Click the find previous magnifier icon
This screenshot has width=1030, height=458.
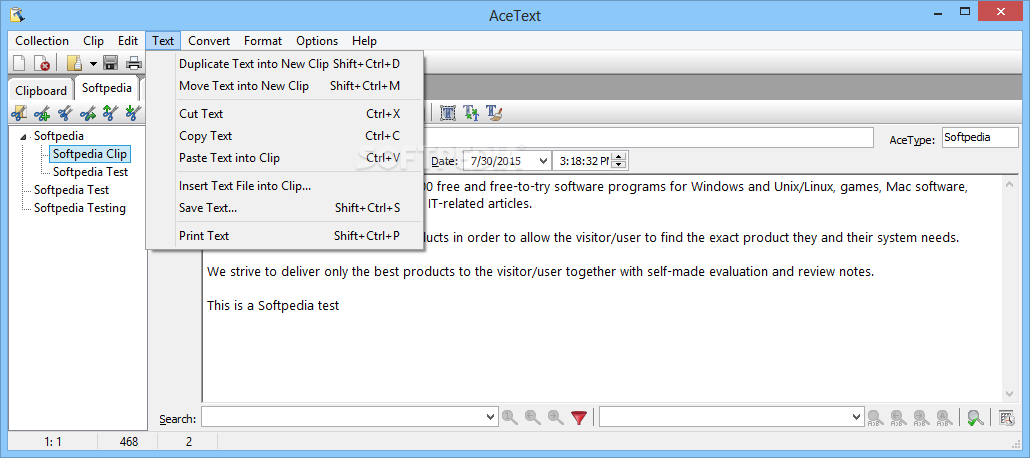click(x=533, y=417)
